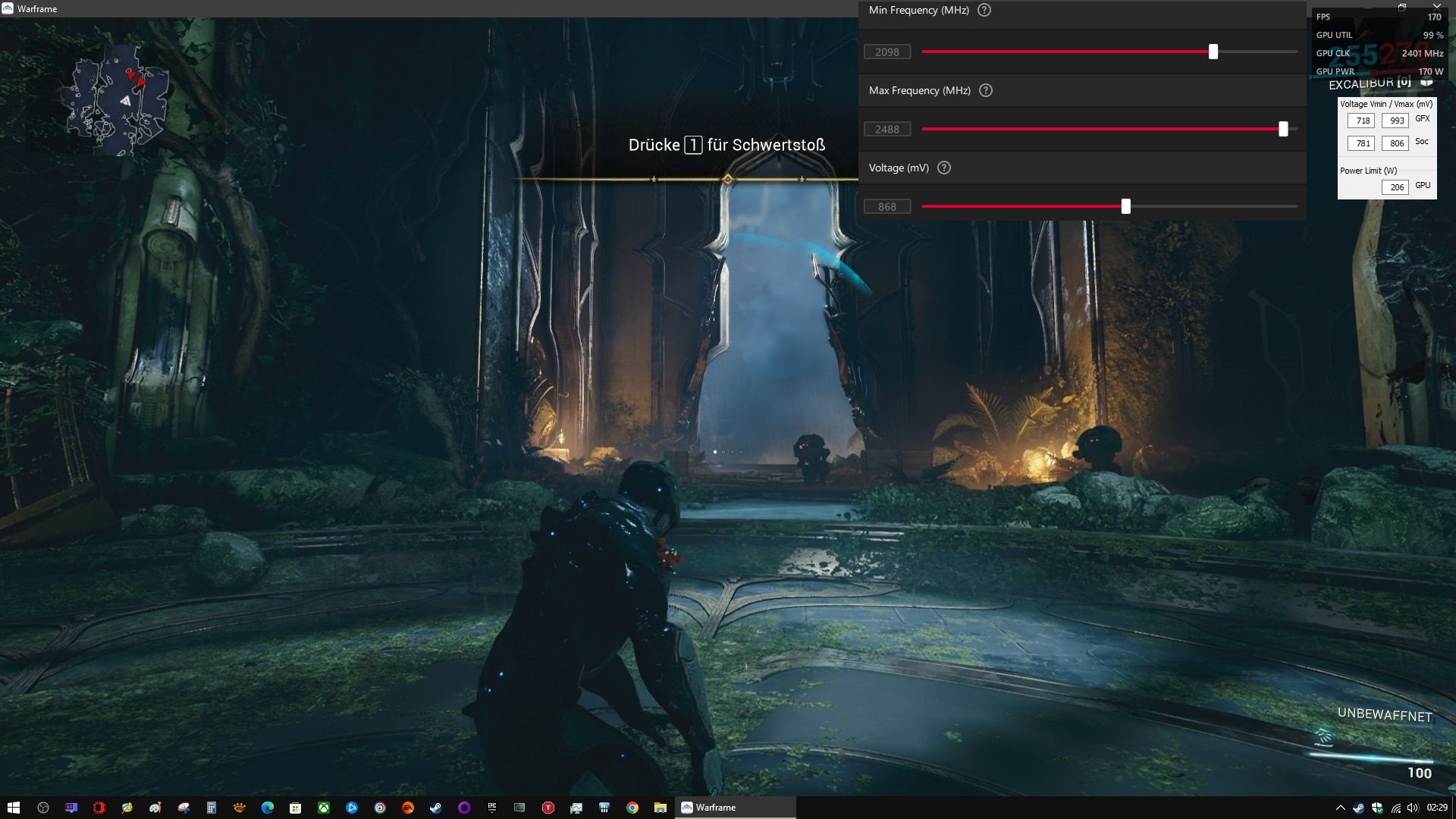Open the Windows Start menu
The height and width of the screenshot is (819, 1456).
coord(13,808)
